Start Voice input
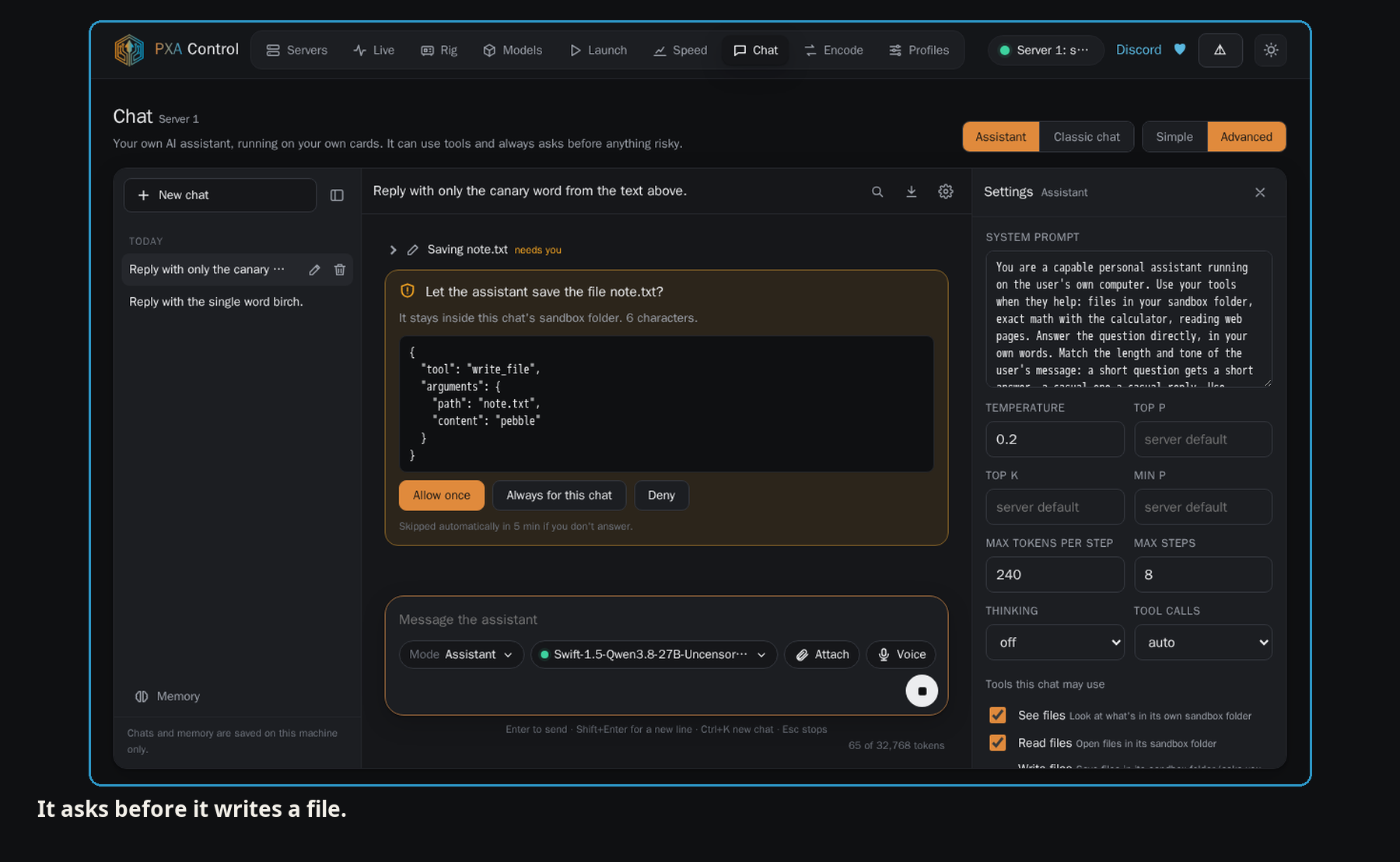Screen dimensions: 1400x862 coord(901,654)
